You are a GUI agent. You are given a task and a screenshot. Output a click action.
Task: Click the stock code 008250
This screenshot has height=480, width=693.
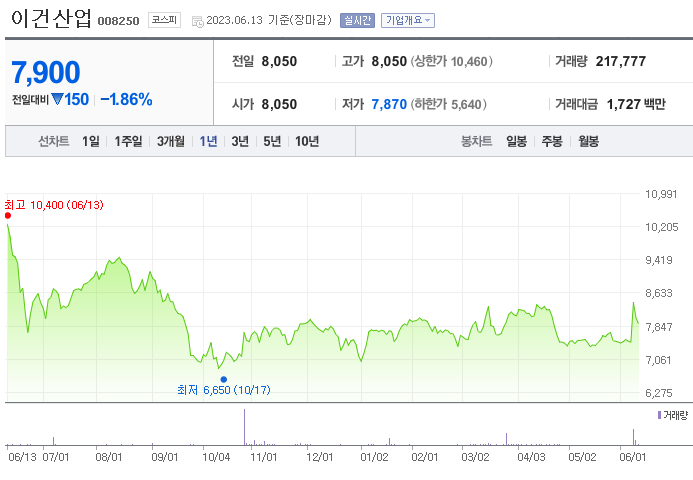click(x=118, y=21)
